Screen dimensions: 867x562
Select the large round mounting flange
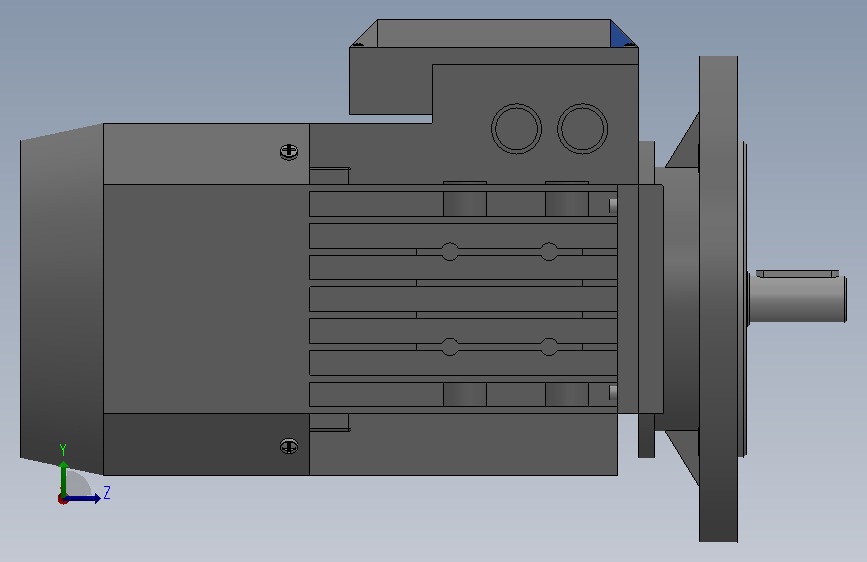click(x=718, y=299)
